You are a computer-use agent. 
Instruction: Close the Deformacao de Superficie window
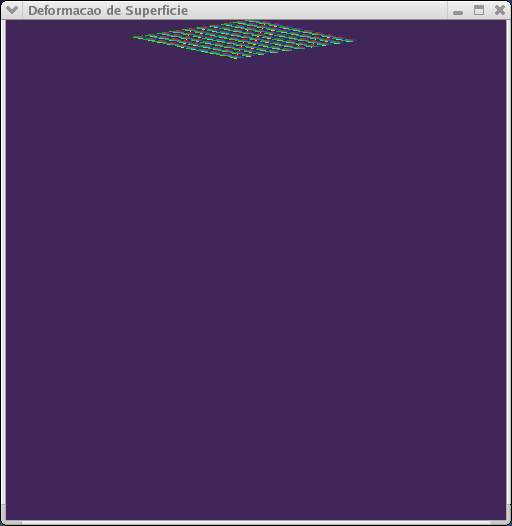point(500,10)
